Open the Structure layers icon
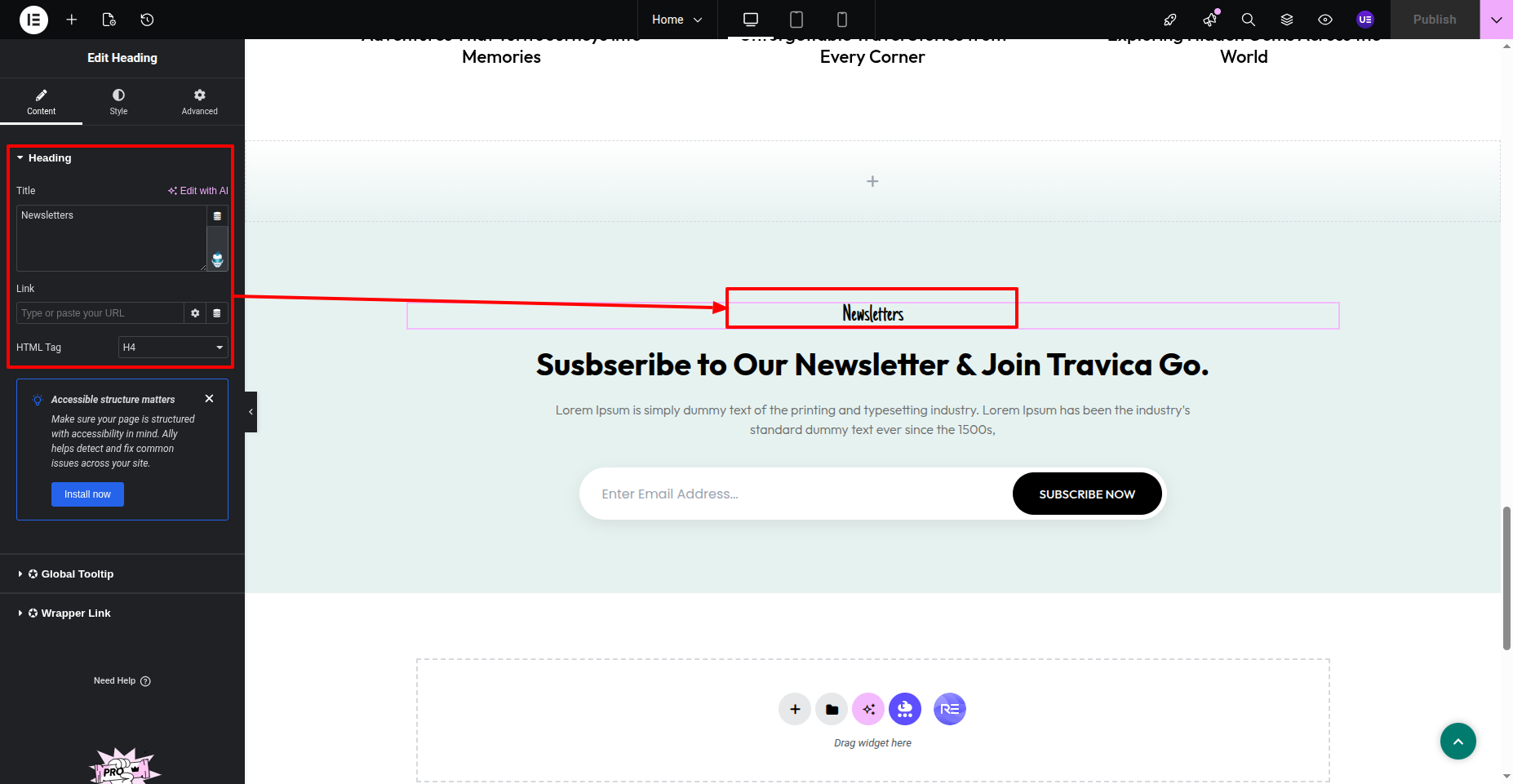This screenshot has height=784, width=1513. point(1287,20)
